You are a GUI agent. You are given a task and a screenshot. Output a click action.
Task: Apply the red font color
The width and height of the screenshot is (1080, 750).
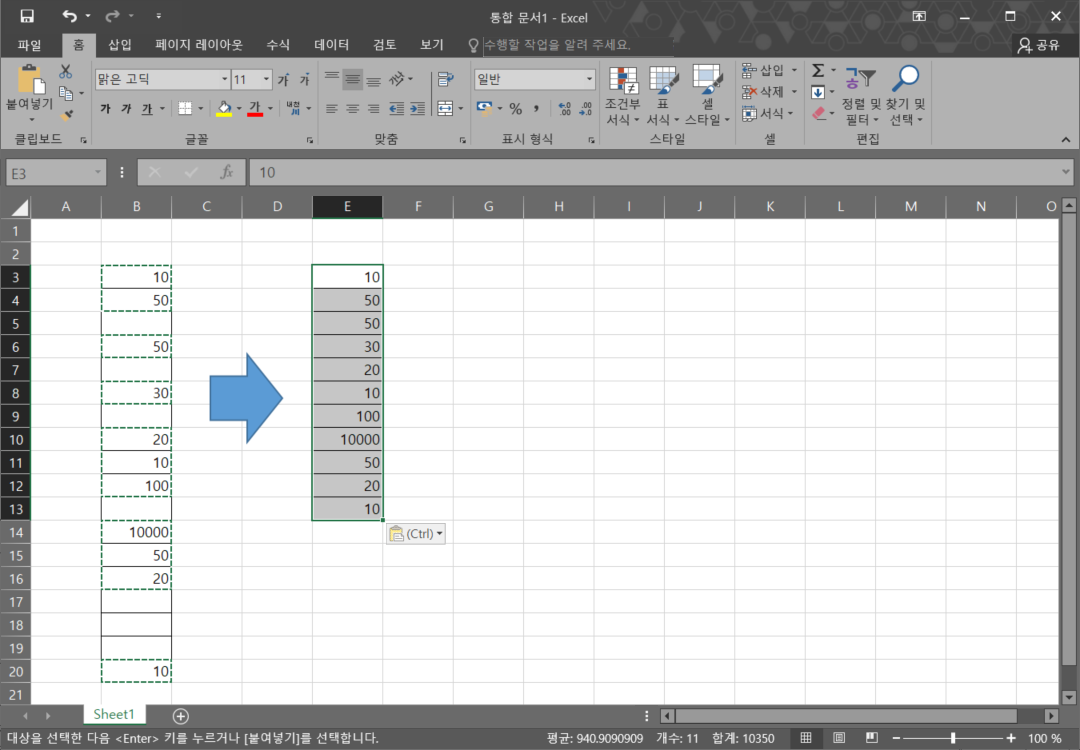(255, 108)
